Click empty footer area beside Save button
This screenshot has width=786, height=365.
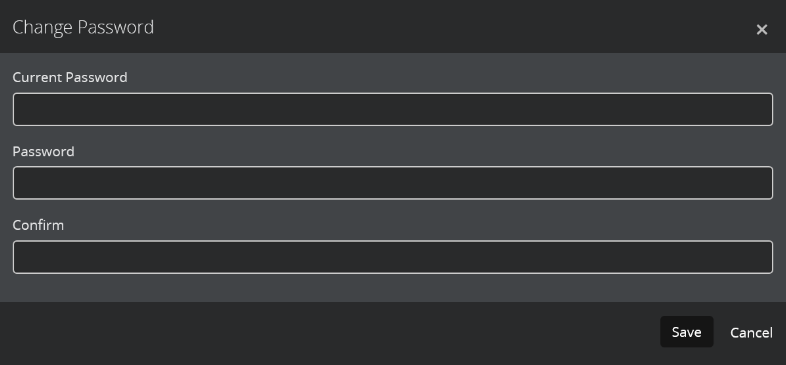(326, 333)
